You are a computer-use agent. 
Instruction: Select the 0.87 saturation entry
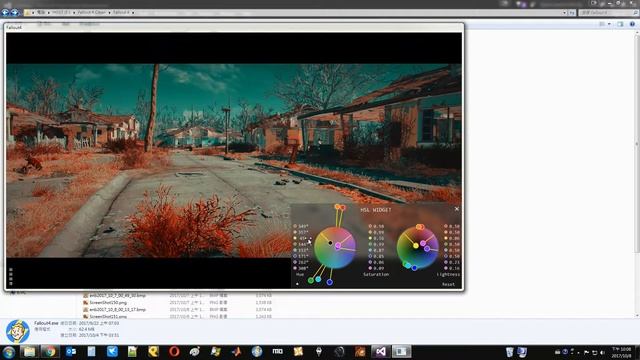376,250
